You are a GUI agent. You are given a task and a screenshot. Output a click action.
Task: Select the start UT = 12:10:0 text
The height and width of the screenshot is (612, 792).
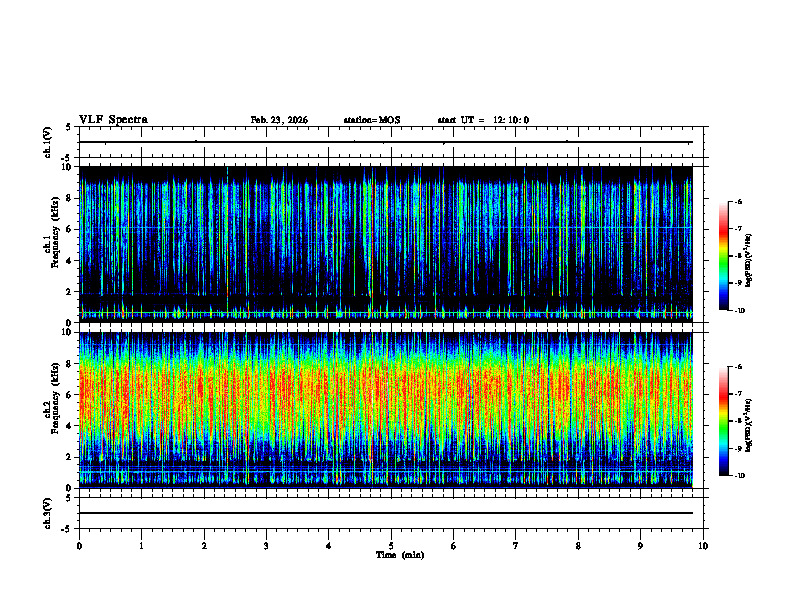483,120
